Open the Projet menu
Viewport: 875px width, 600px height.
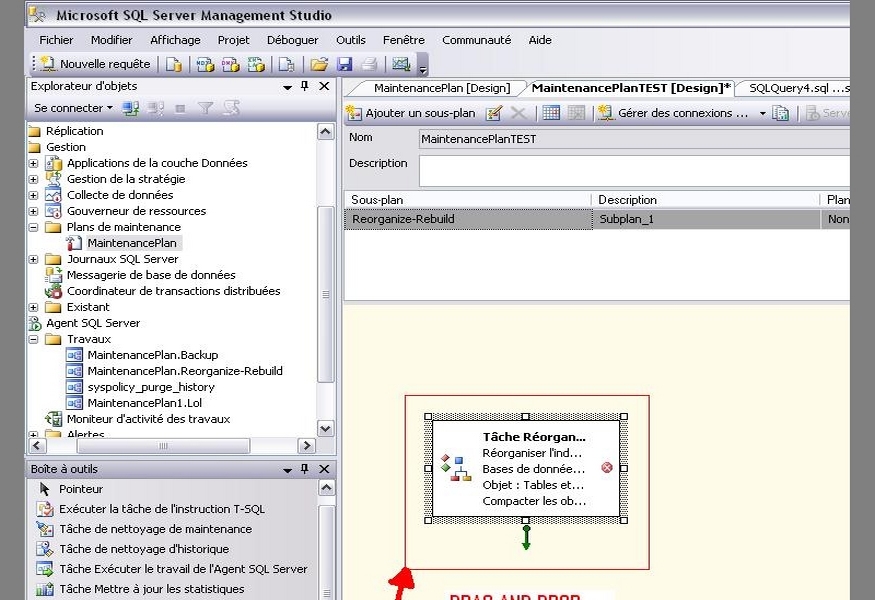[234, 40]
